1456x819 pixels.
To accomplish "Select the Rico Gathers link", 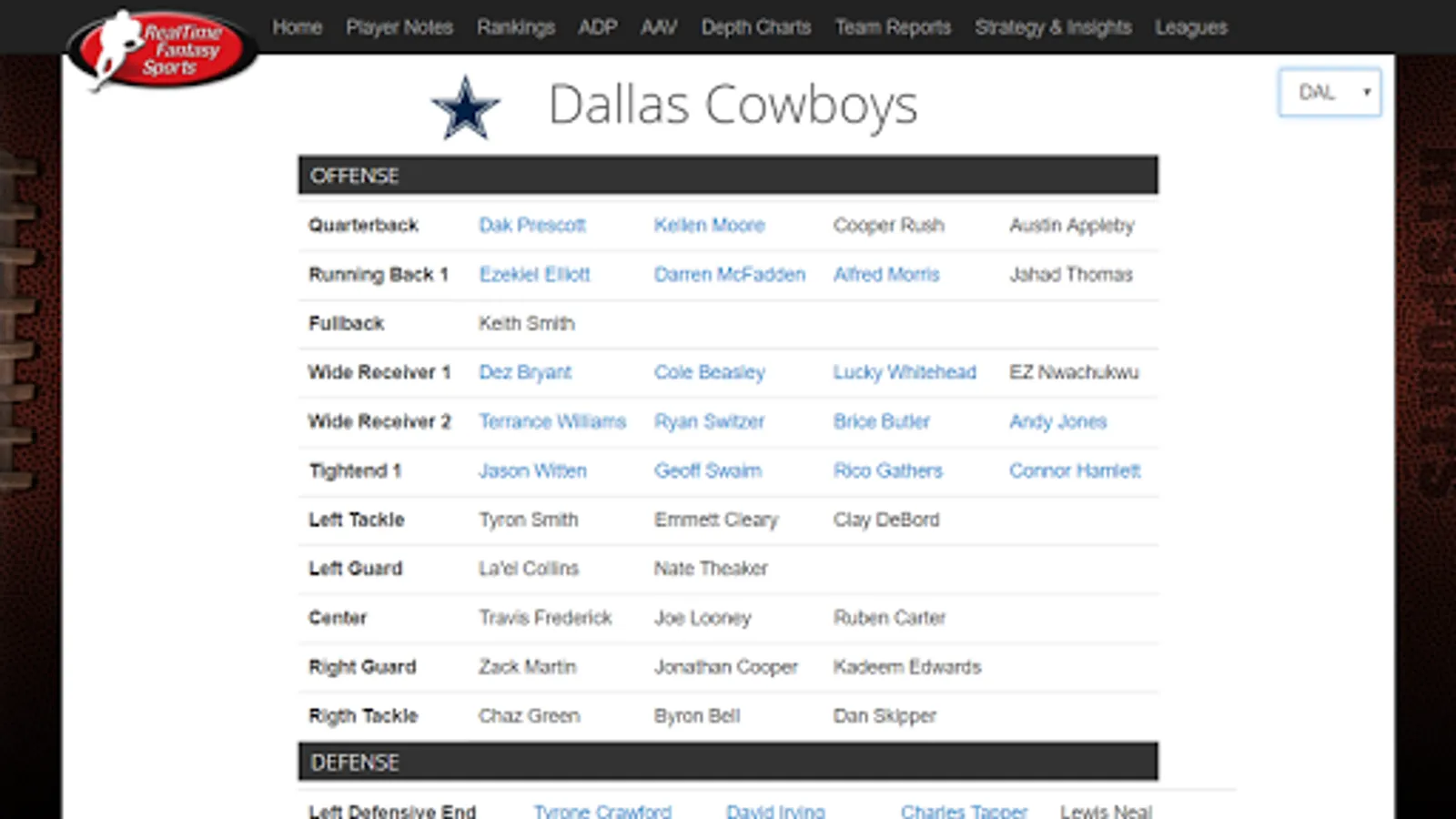I will point(888,470).
